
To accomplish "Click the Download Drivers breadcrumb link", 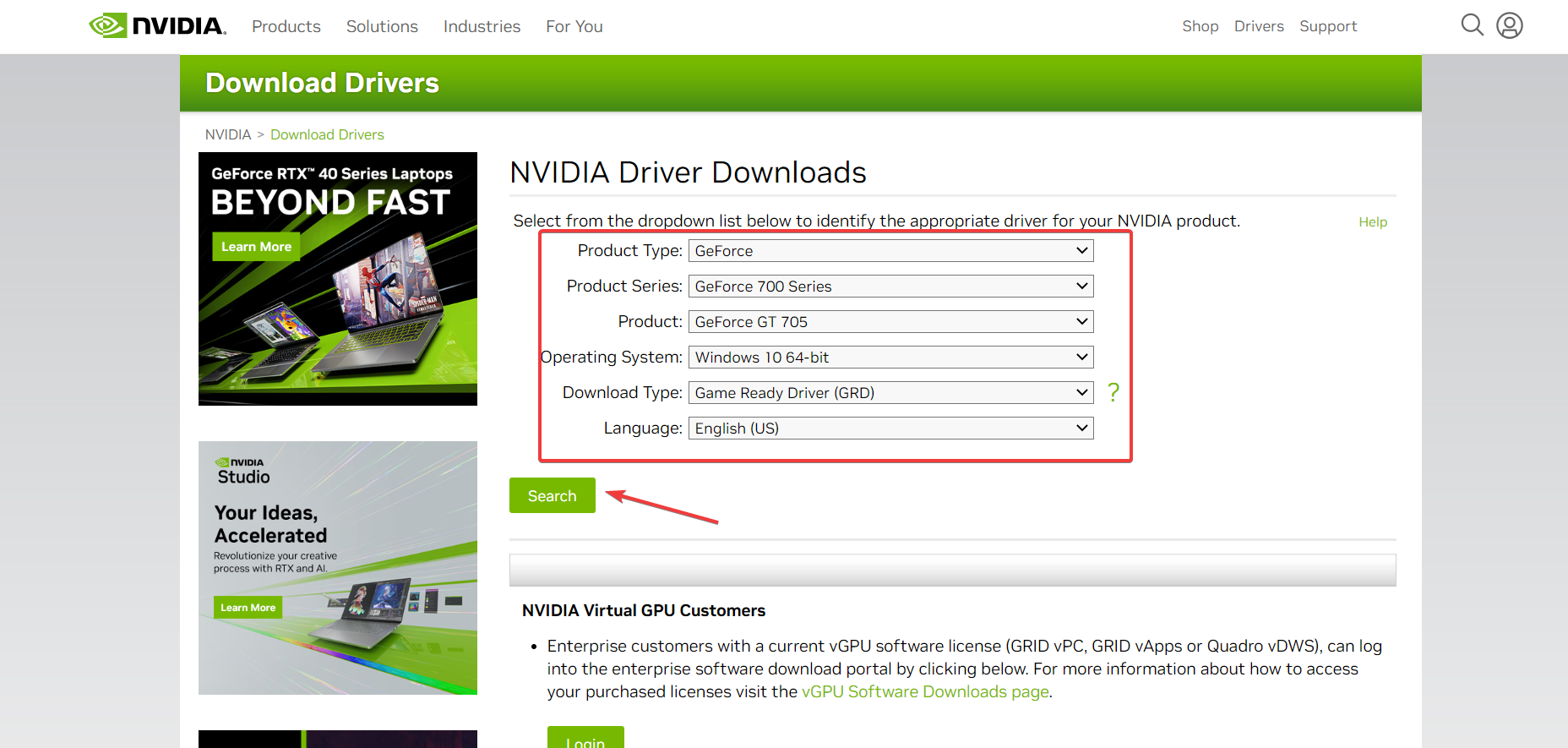I will [327, 134].
